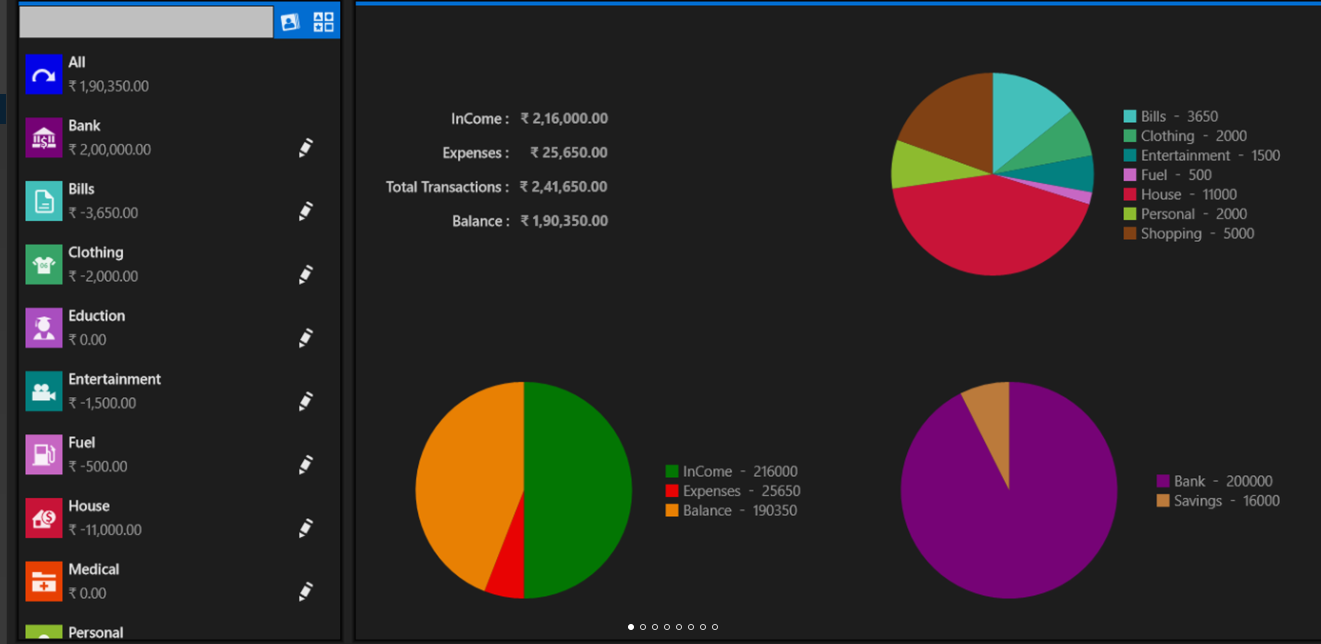The image size is (1321, 644).
Task: Click the InCome legend color swatch
Action: [672, 472]
